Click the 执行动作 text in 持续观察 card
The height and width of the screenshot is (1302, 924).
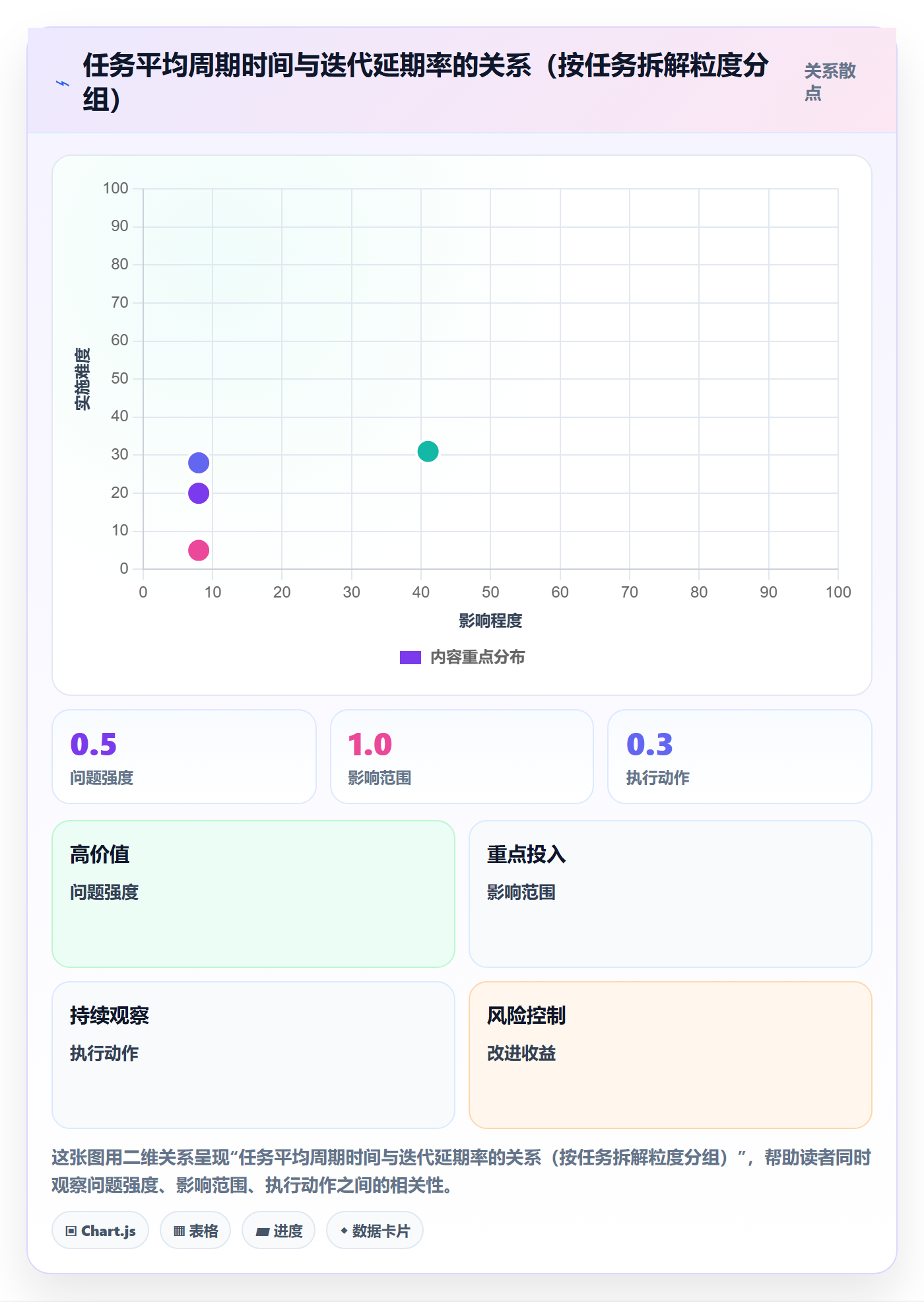(104, 1053)
